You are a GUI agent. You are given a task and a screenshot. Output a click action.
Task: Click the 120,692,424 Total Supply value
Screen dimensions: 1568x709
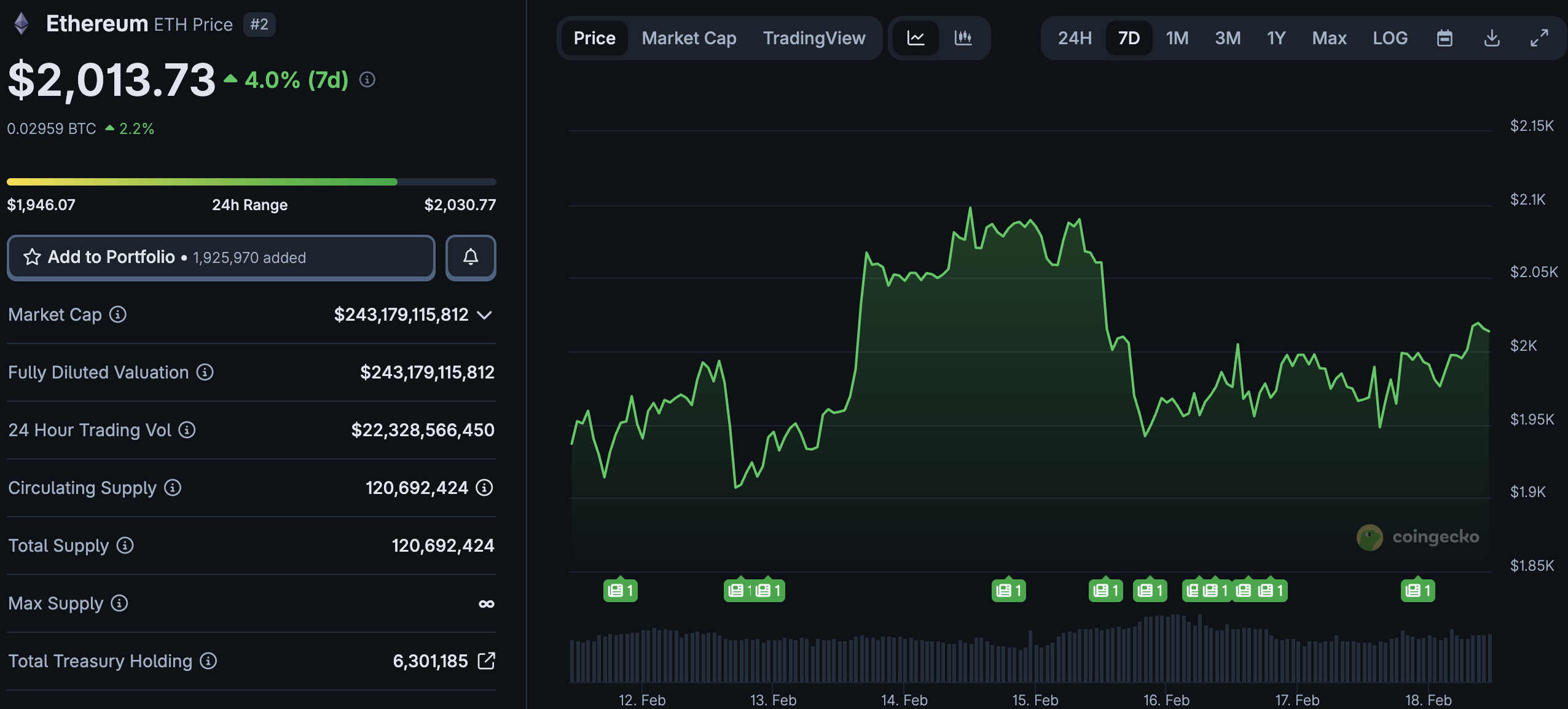[443, 546]
